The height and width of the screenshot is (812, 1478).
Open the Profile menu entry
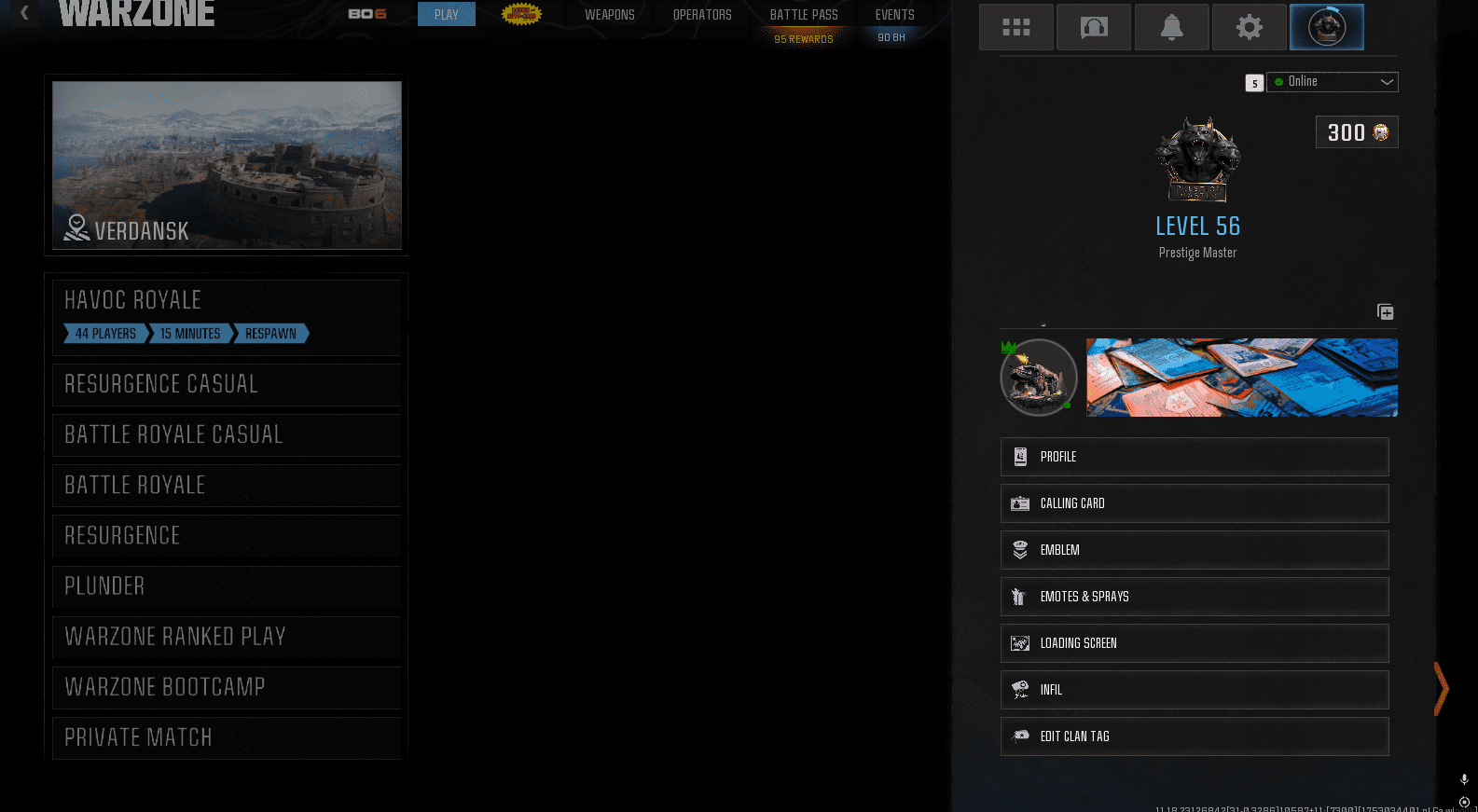pyautogui.click(x=1195, y=457)
